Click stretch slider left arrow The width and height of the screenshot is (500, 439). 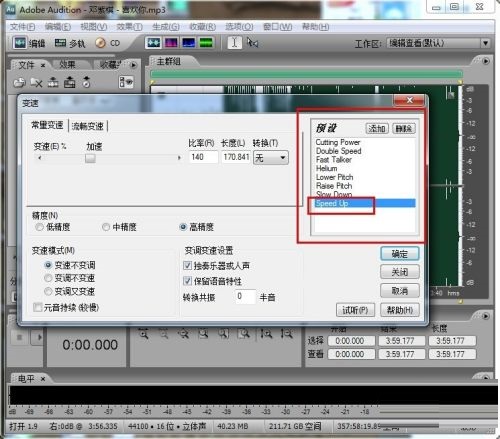[40, 158]
